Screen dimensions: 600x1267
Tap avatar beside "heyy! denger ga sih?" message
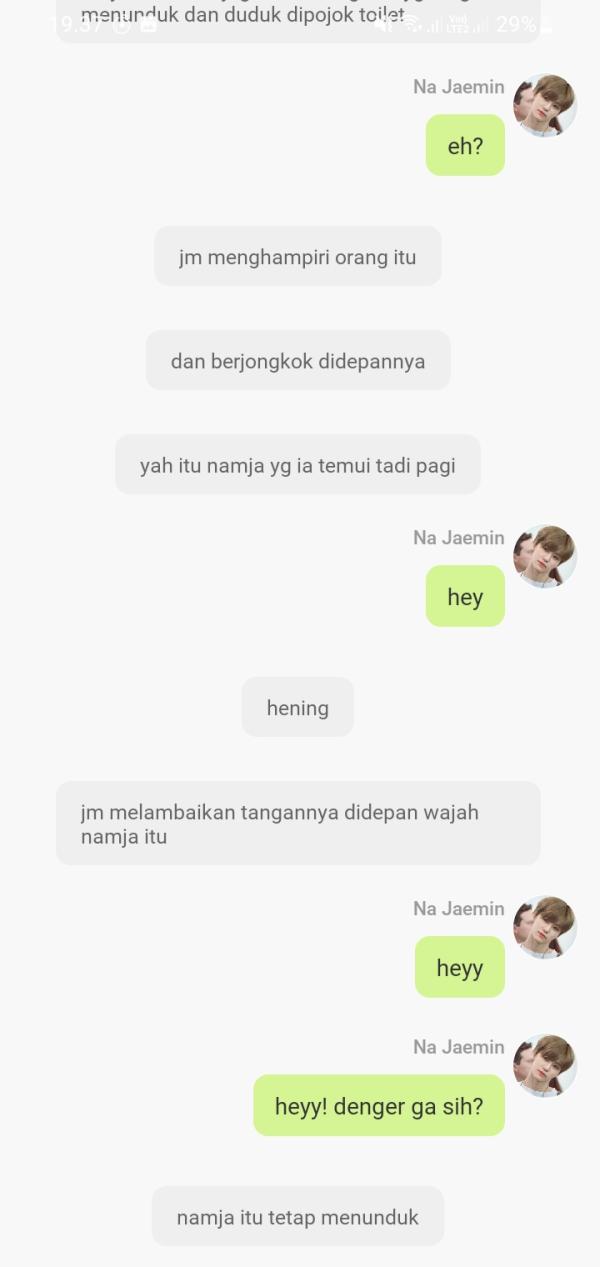[x=545, y=1065]
